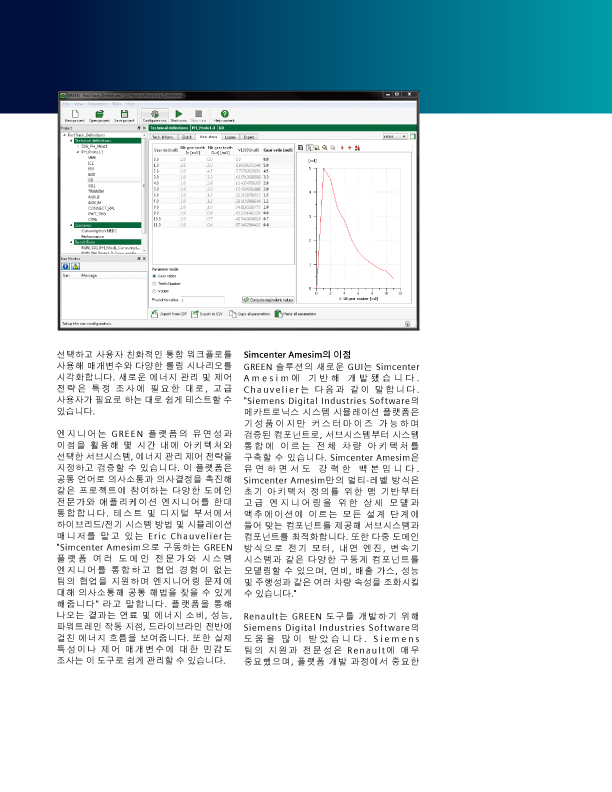This screenshot has width=612, height=792.
Task: Select the V1000 radio button
Action: [155, 291]
